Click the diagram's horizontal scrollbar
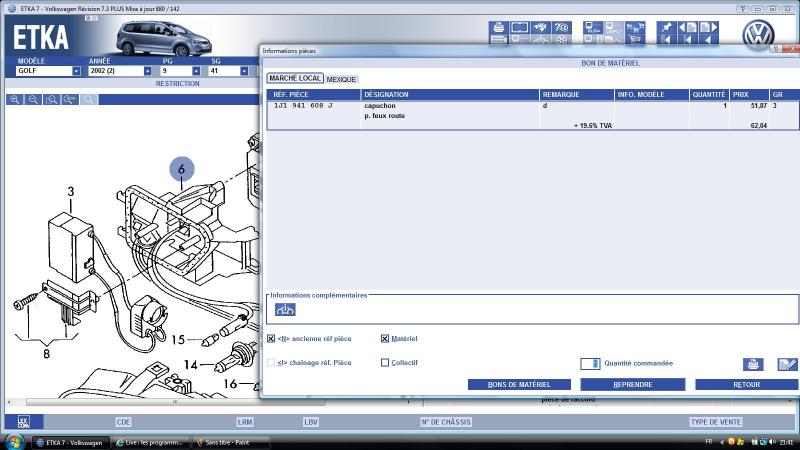This screenshot has height=450, width=800. (x=175, y=403)
